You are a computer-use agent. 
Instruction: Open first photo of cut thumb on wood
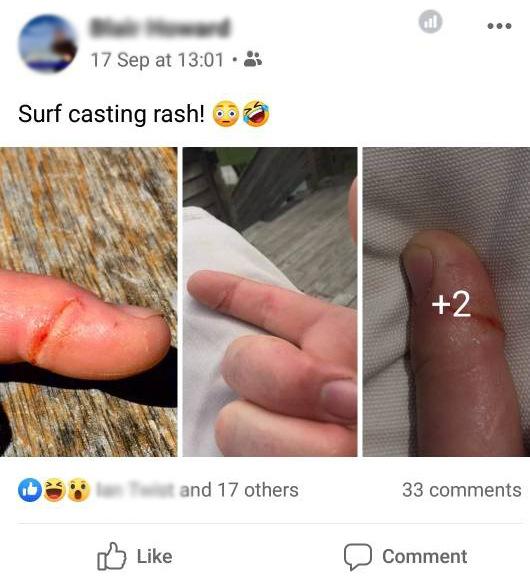coord(89,302)
